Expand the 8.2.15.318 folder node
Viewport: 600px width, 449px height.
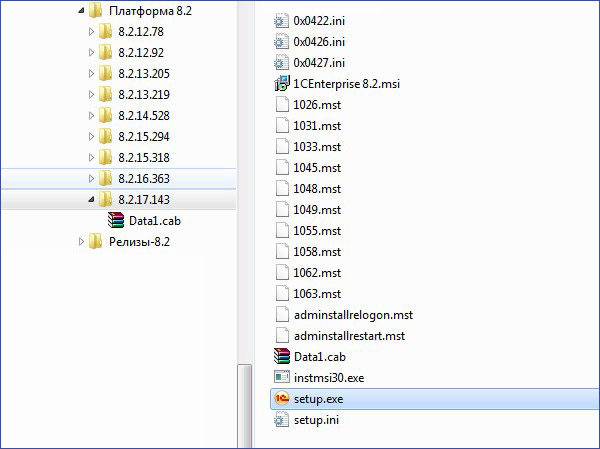pos(91,157)
